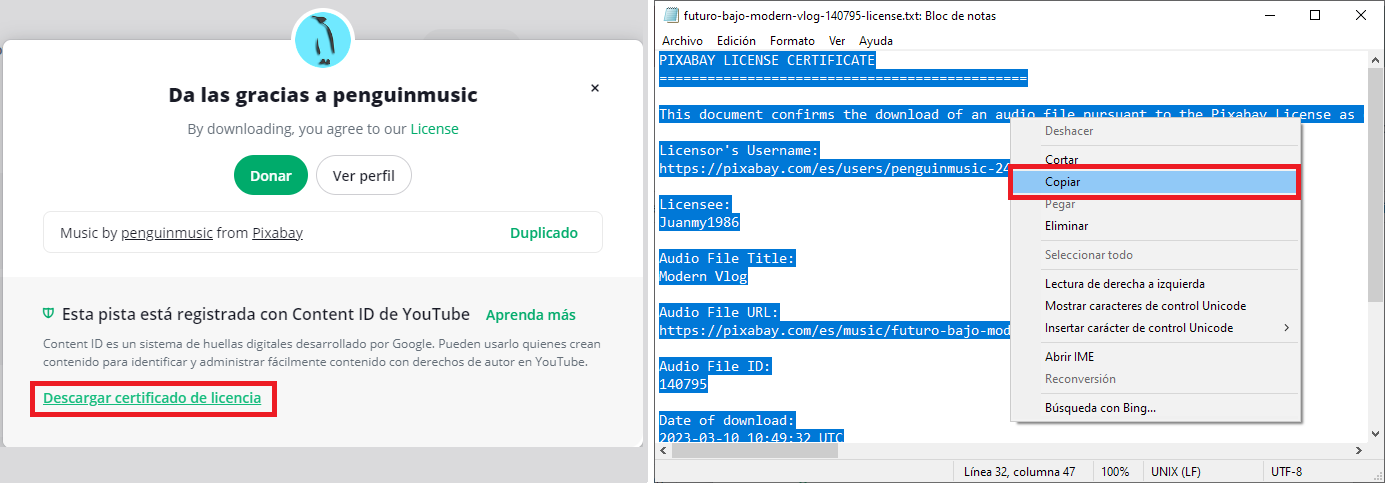Click the 100% zoom status bar entry
Viewport: 1386px width, 483px height.
pos(1115,472)
